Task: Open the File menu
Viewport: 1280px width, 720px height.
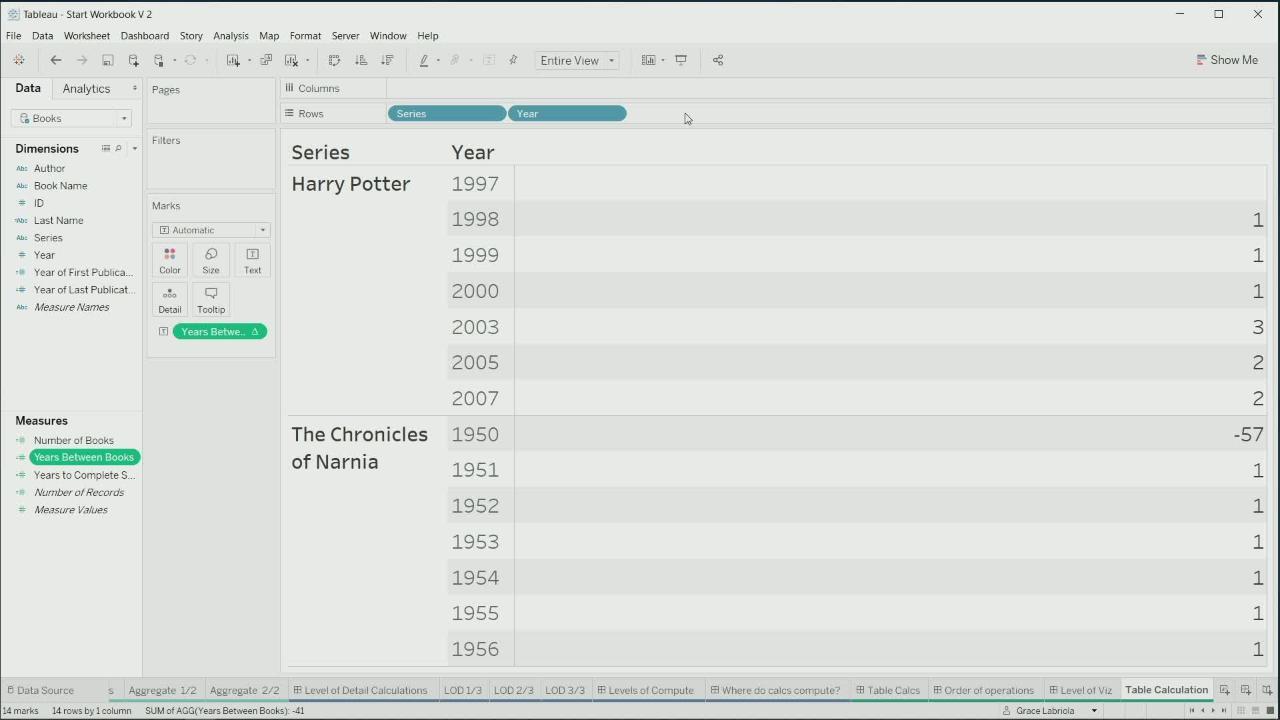Action: tap(13, 35)
